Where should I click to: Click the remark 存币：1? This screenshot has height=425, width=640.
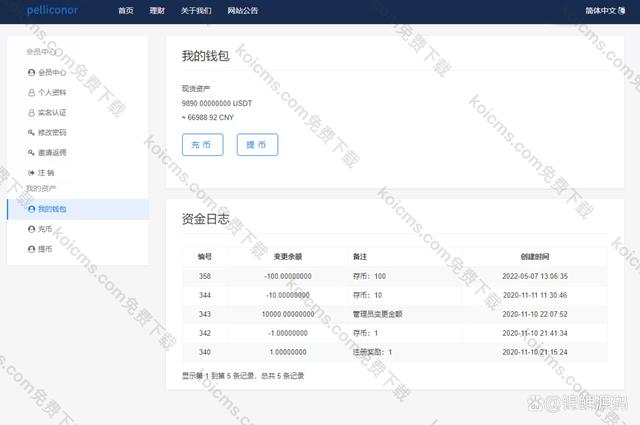click(366, 333)
